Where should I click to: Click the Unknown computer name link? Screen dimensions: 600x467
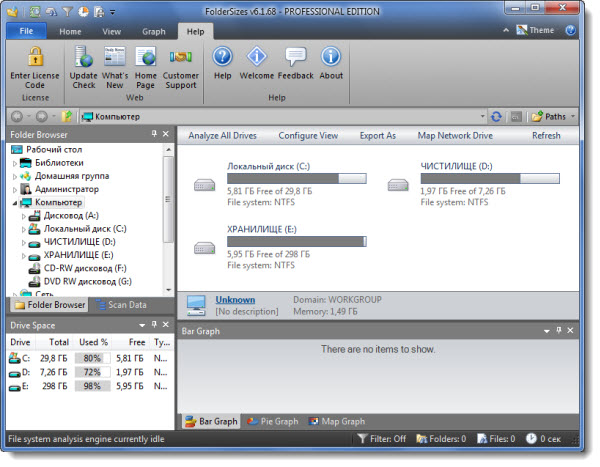coord(235,299)
